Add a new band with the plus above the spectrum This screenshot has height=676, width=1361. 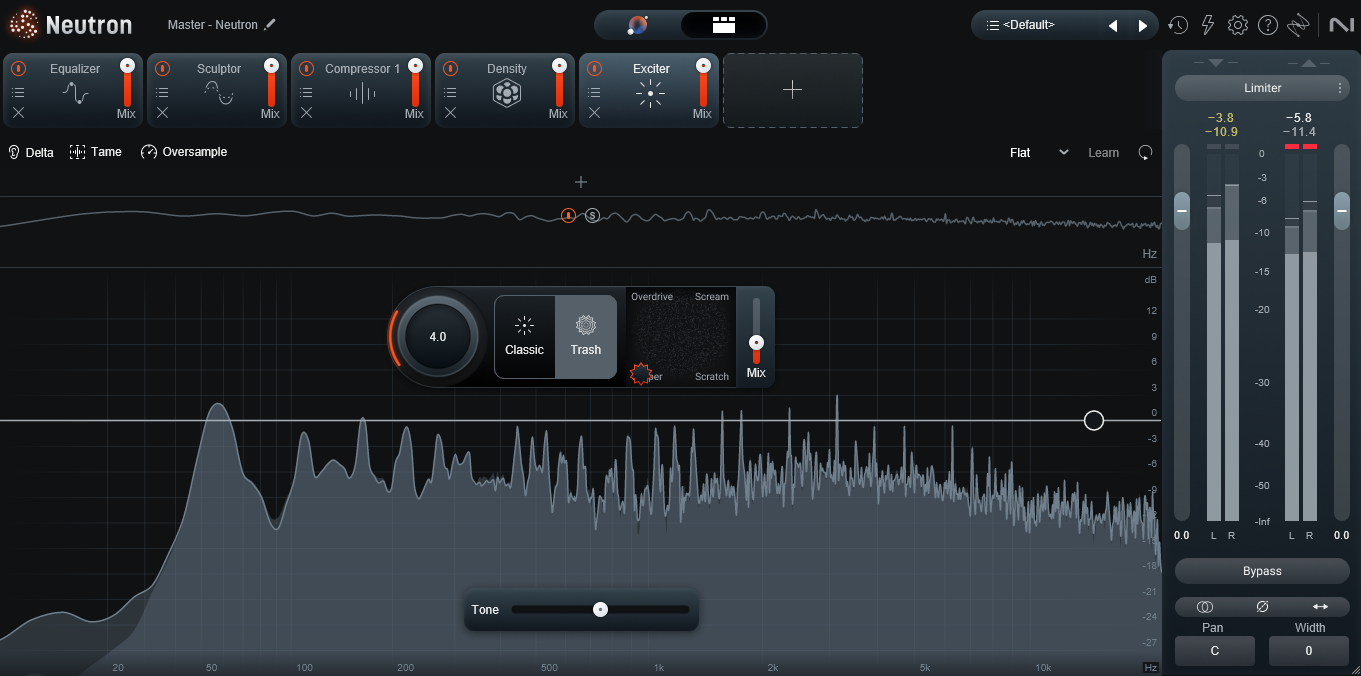pos(581,182)
